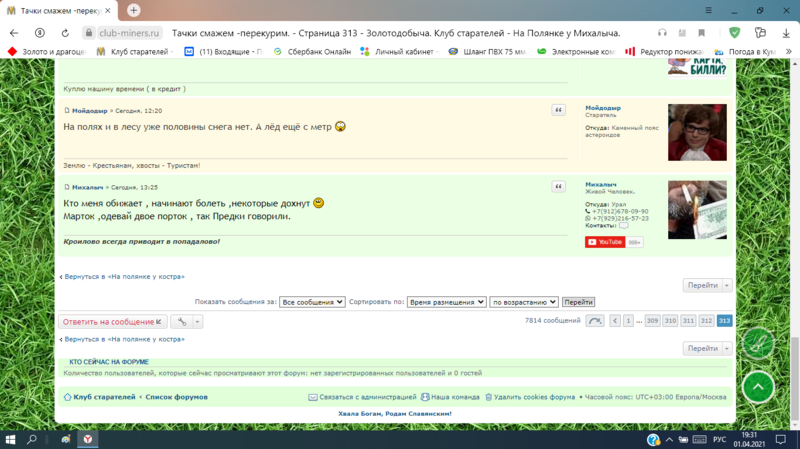800x449 pixels.
Task: Click the padlock site security icon
Action: click(x=89, y=33)
